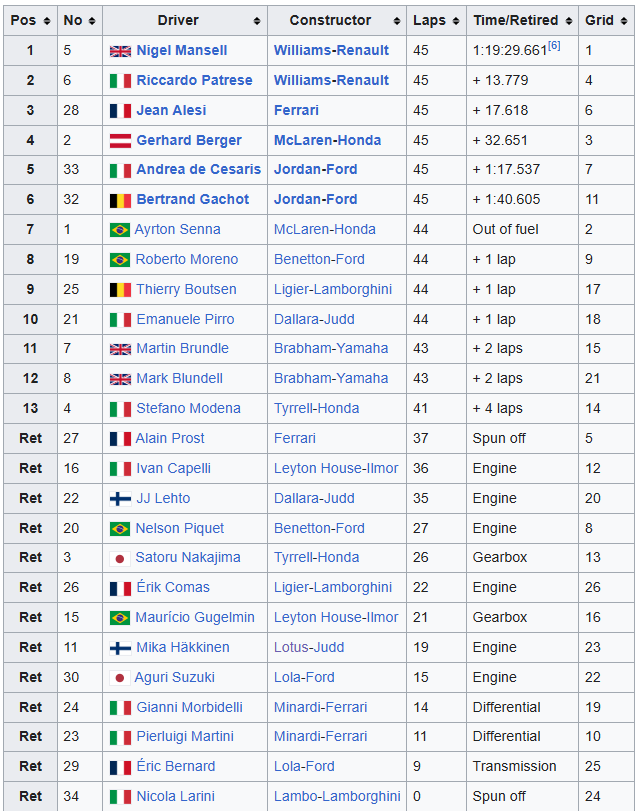Screen dimensions: 635x811
Task: Sort table by Grid column arrows
Action: click(624, 21)
